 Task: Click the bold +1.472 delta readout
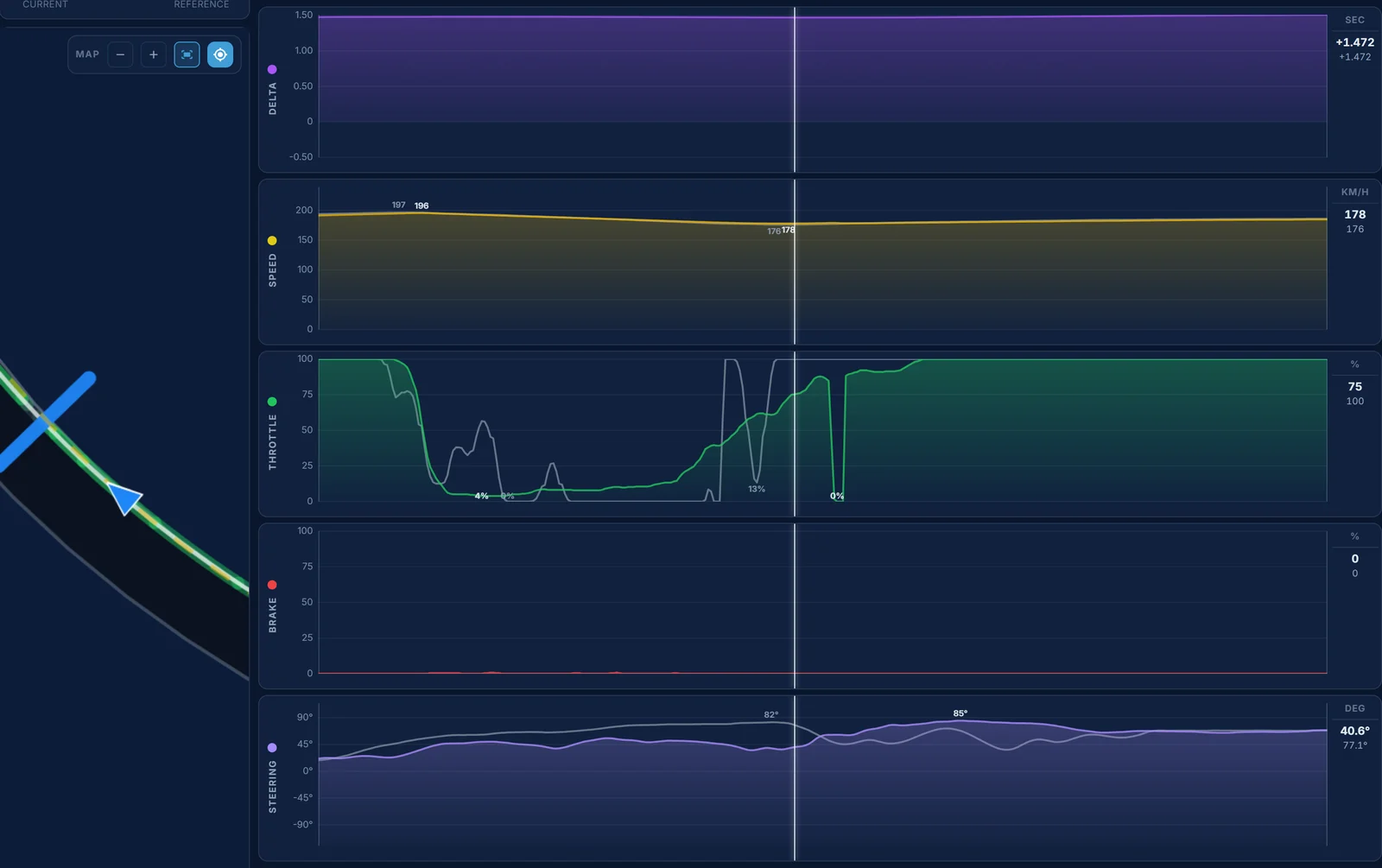(1354, 42)
